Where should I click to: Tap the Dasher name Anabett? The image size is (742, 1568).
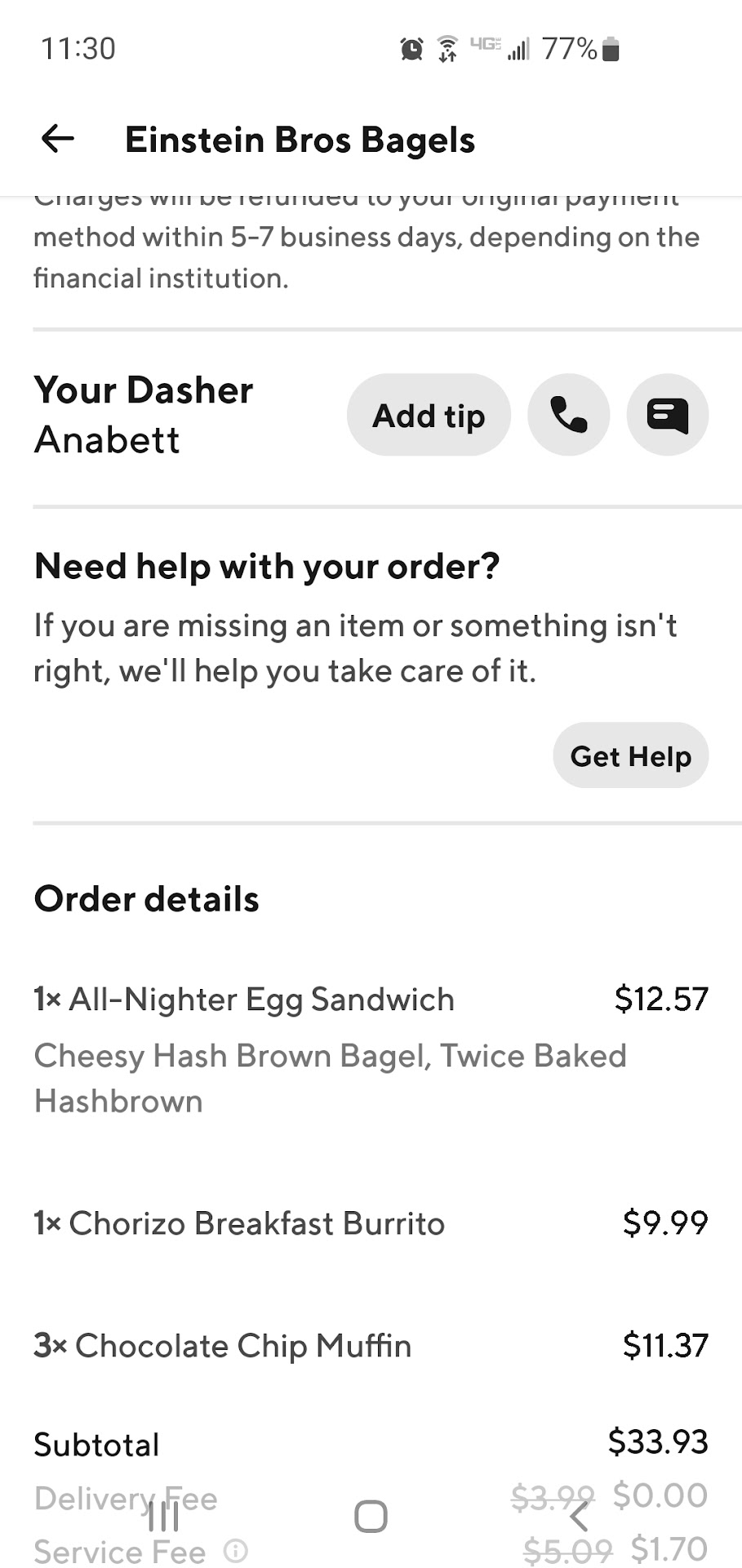[107, 440]
